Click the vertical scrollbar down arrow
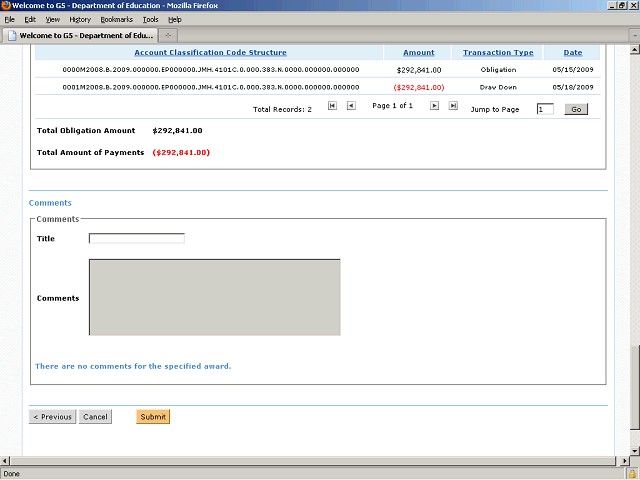The image size is (640, 480). point(634,451)
